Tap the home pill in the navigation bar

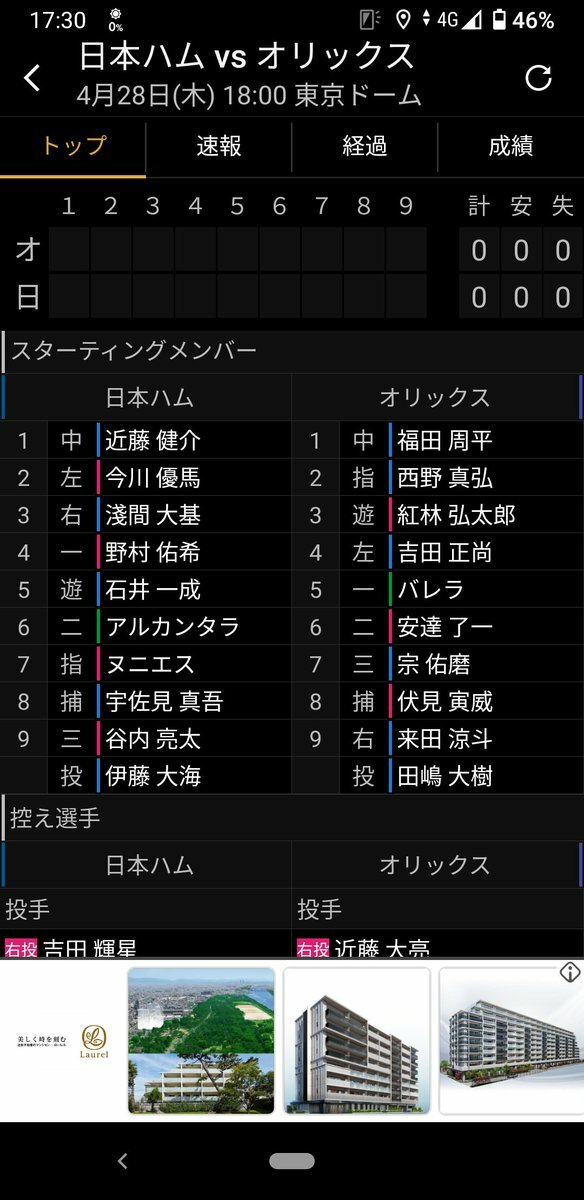click(292, 1161)
